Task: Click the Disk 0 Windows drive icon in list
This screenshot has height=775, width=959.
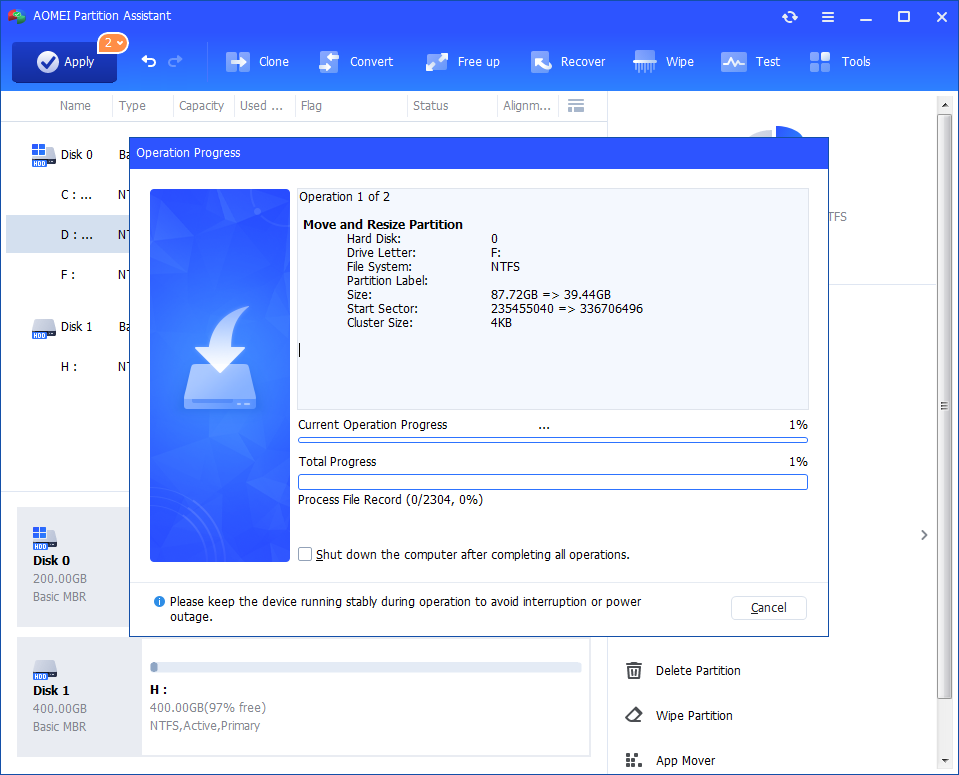Action: tap(43, 155)
